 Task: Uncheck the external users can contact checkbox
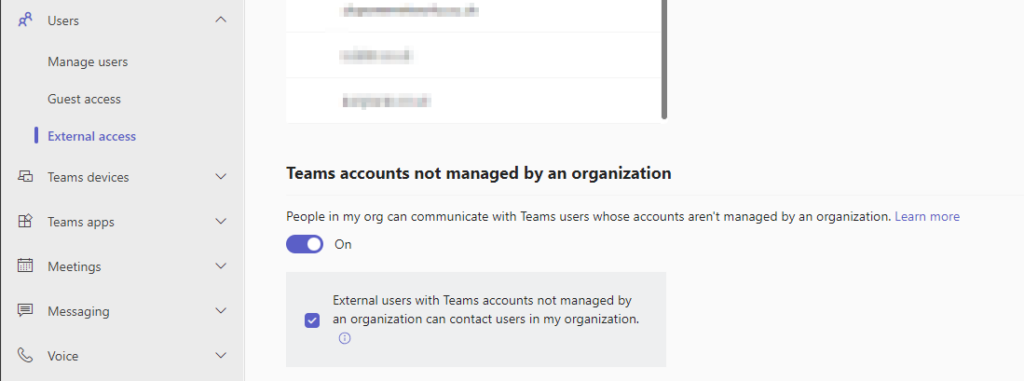(312, 321)
